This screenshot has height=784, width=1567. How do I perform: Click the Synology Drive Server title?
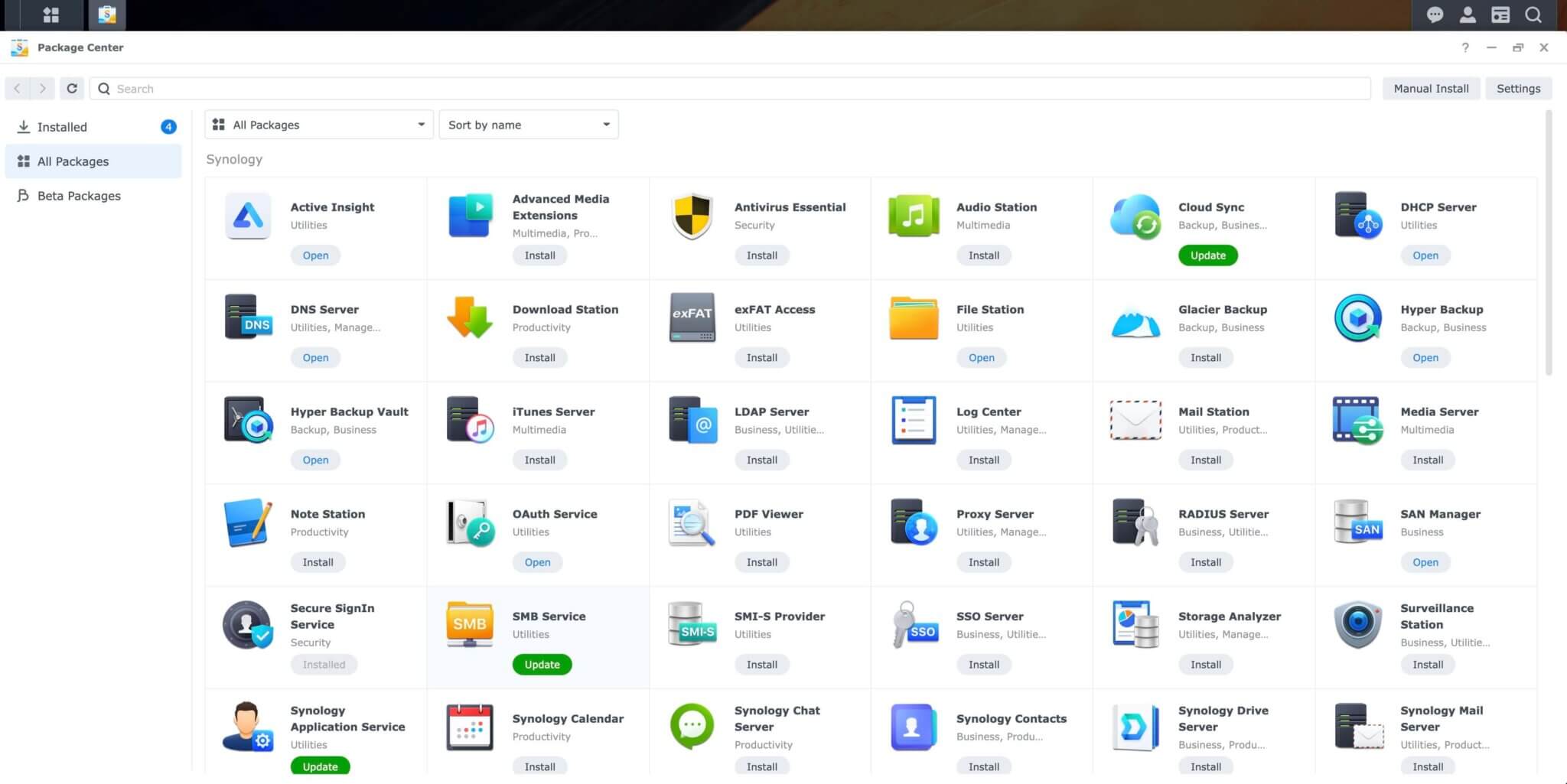pyautogui.click(x=1223, y=719)
